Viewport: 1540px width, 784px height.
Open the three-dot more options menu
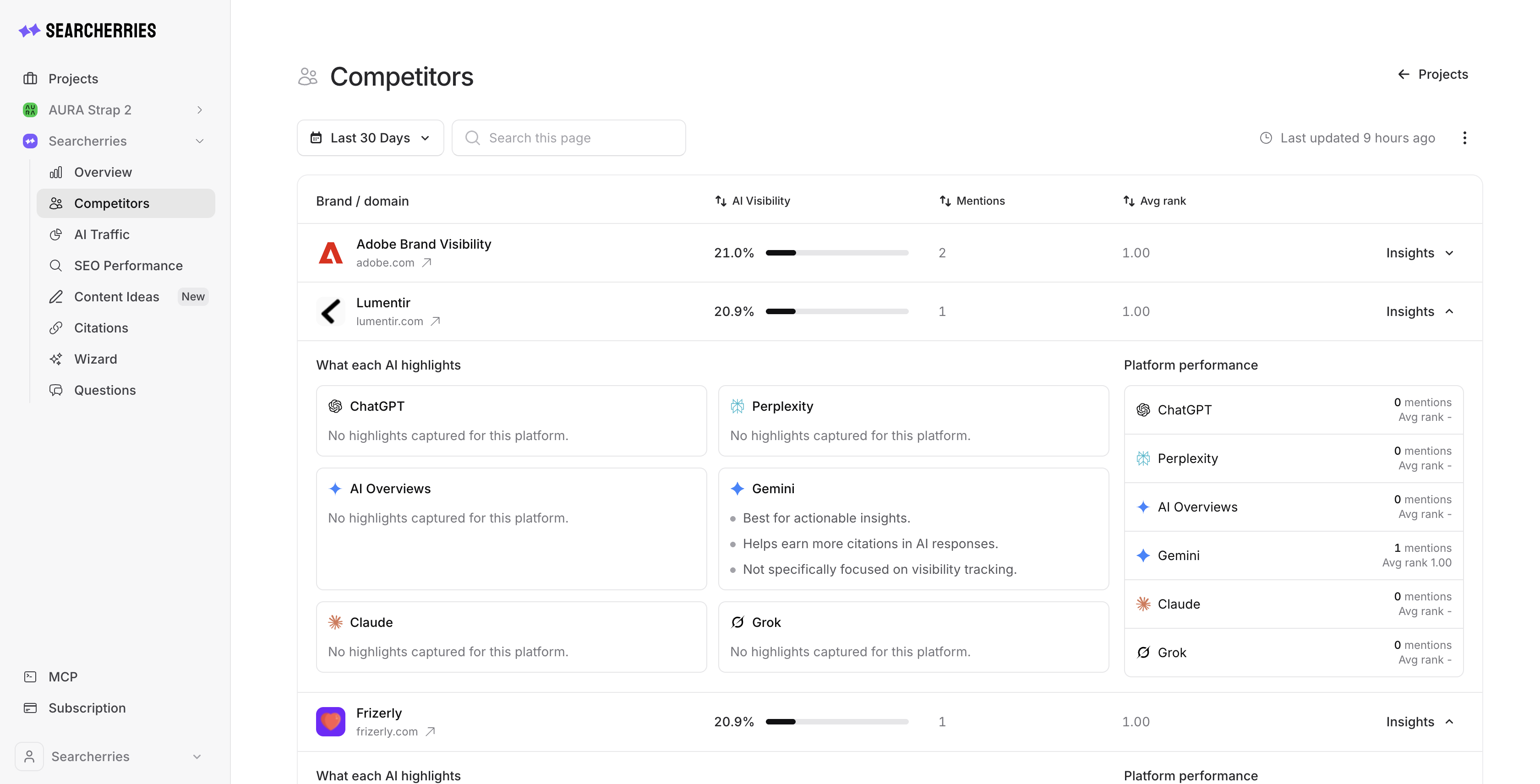pos(1465,137)
